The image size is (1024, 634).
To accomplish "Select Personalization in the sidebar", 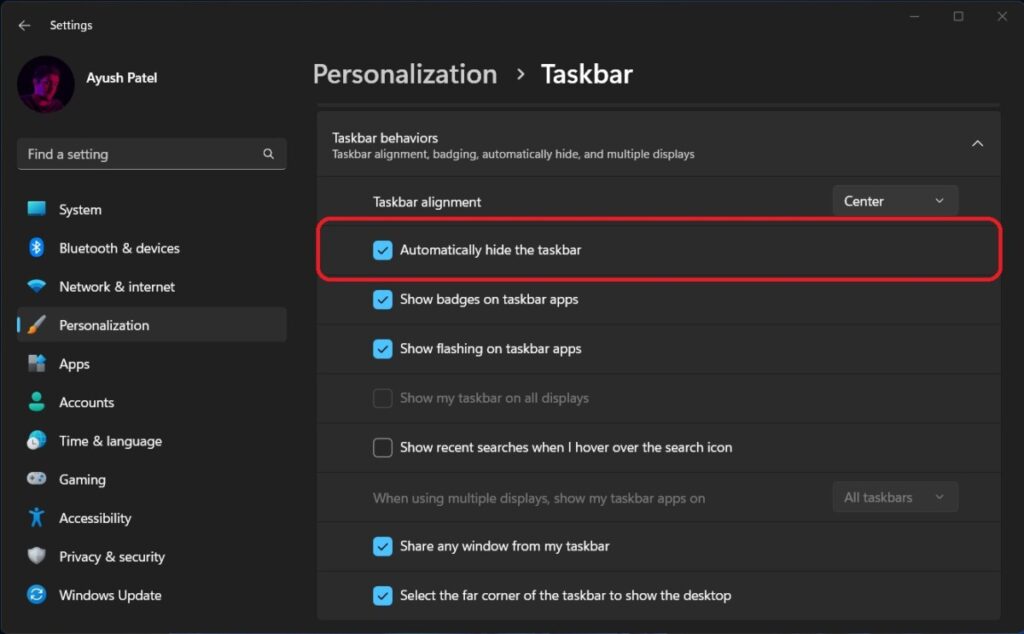I will pyautogui.click(x=103, y=325).
